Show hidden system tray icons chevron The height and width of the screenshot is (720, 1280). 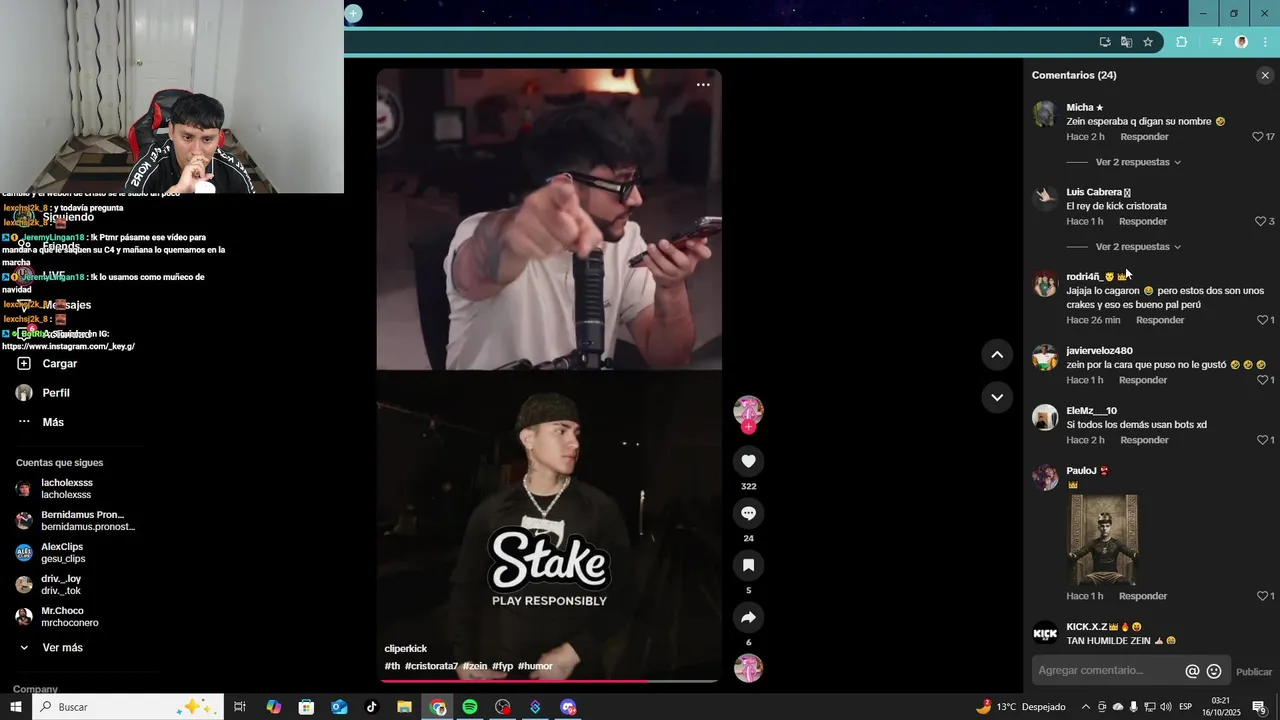tap(1086, 707)
